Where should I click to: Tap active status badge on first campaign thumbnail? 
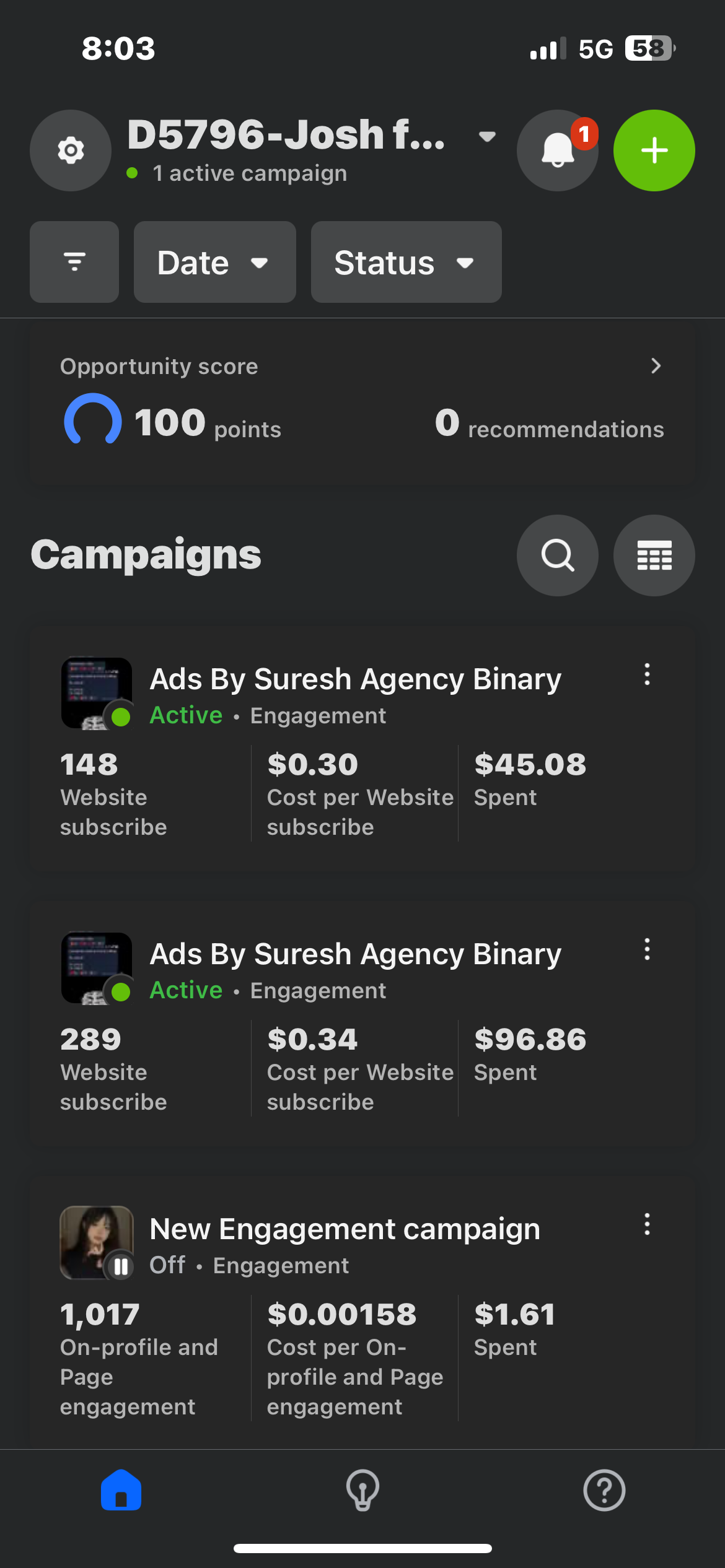tap(121, 716)
